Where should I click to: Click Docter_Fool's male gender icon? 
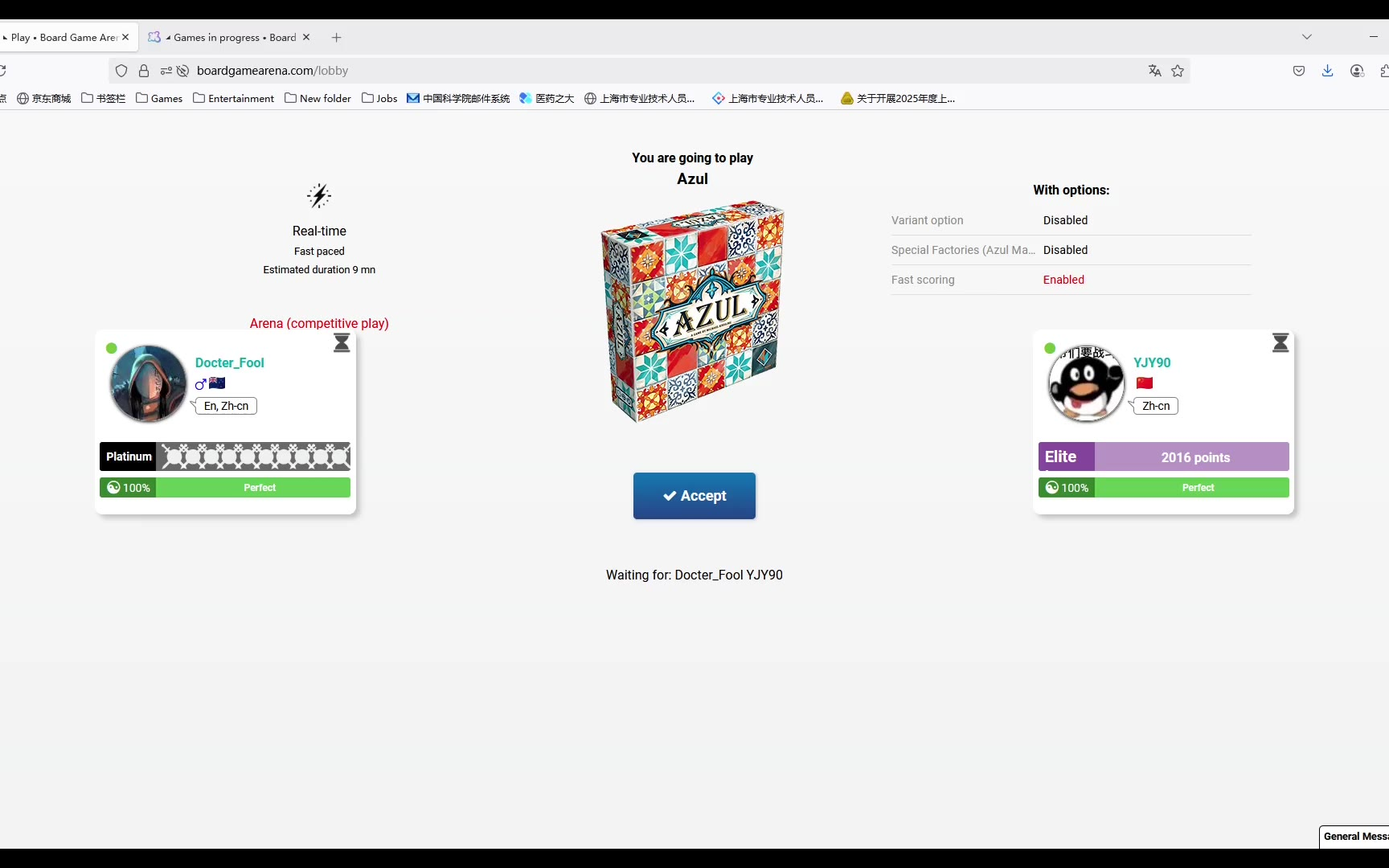point(200,383)
